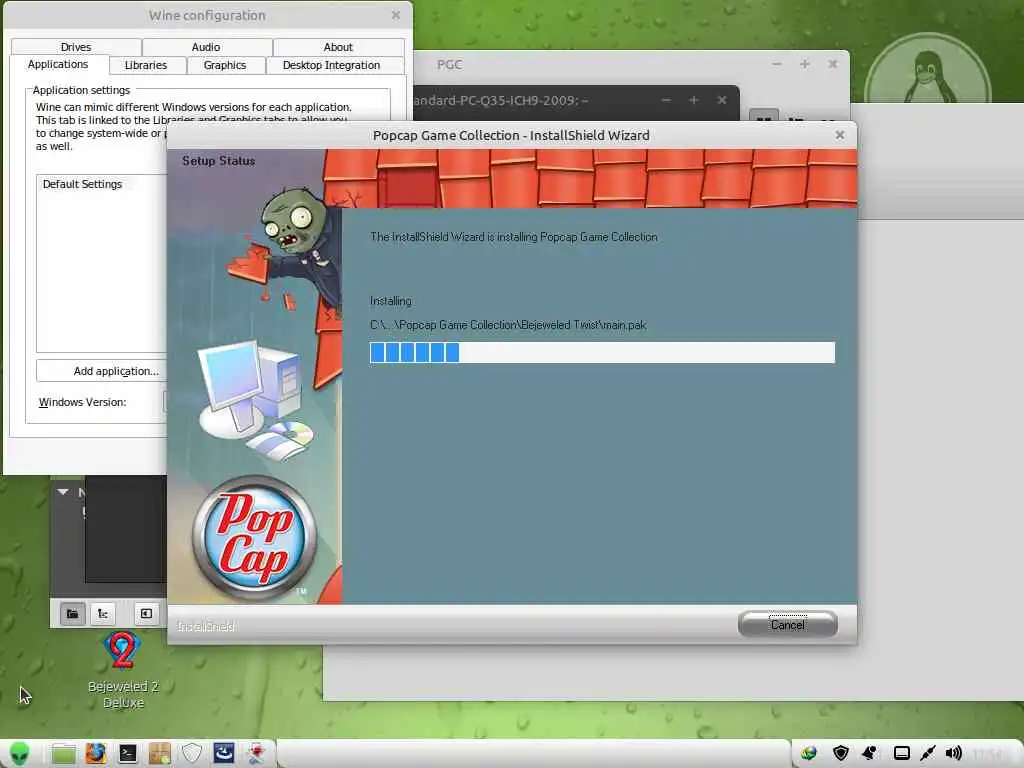
Task: Show places via the folder sidebar button
Action: [72, 613]
